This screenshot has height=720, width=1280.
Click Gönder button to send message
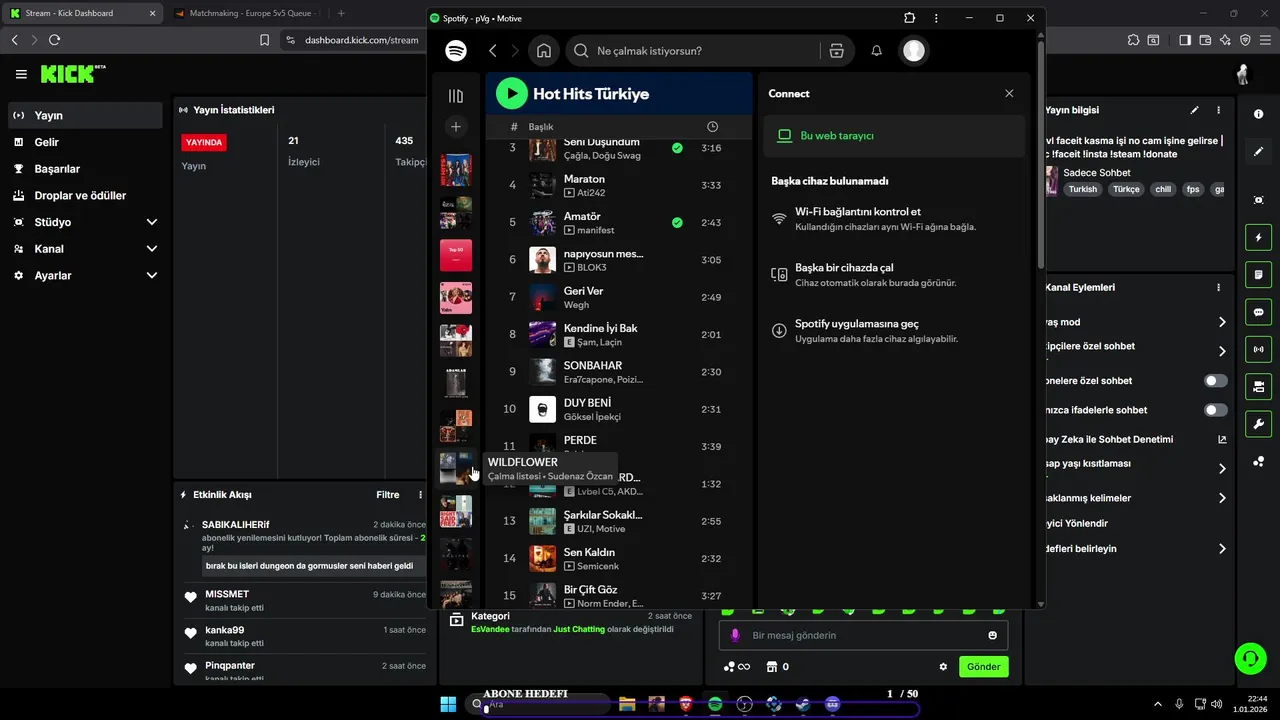[983, 667]
